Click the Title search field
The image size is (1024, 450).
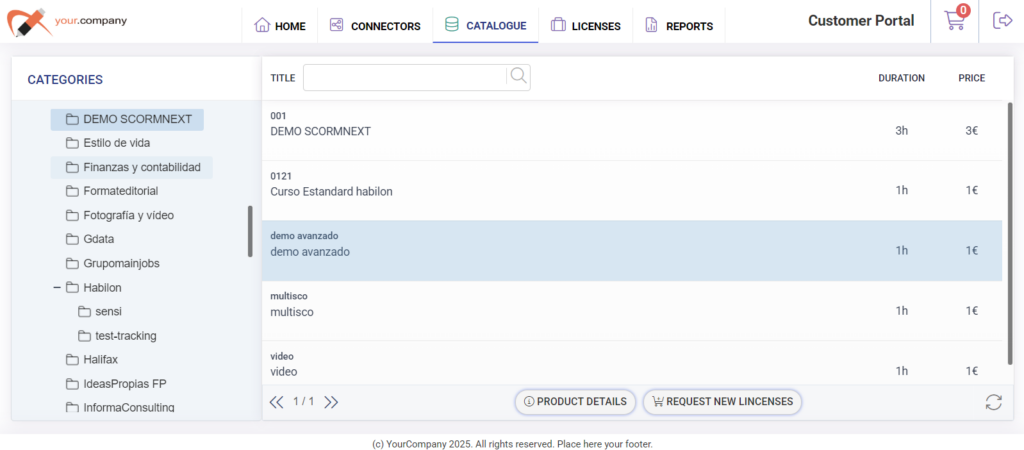pos(405,78)
